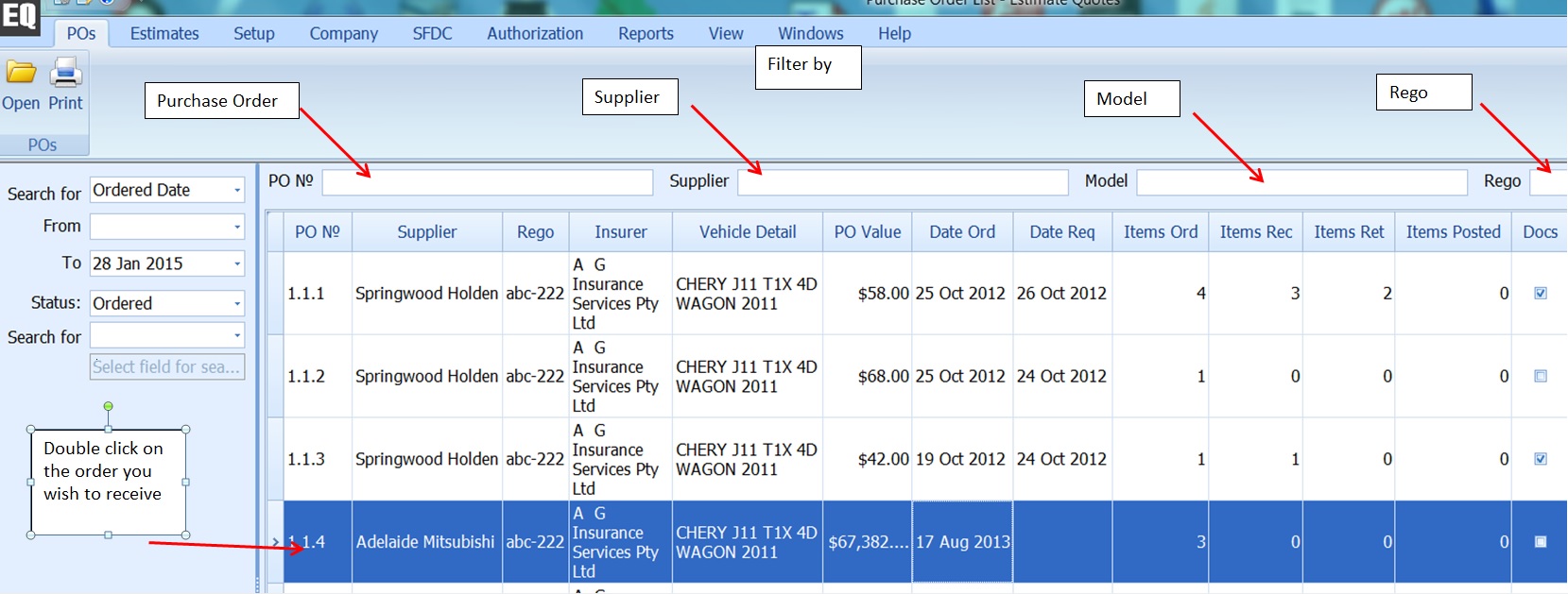Click the abc-222 rego cell in row 1.1.3
This screenshot has width=1568, height=594.
tap(536, 460)
